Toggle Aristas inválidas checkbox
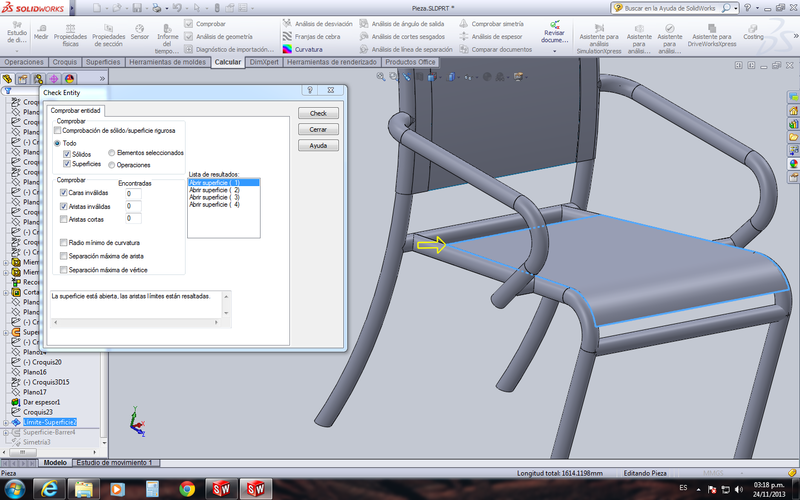 coord(64,207)
